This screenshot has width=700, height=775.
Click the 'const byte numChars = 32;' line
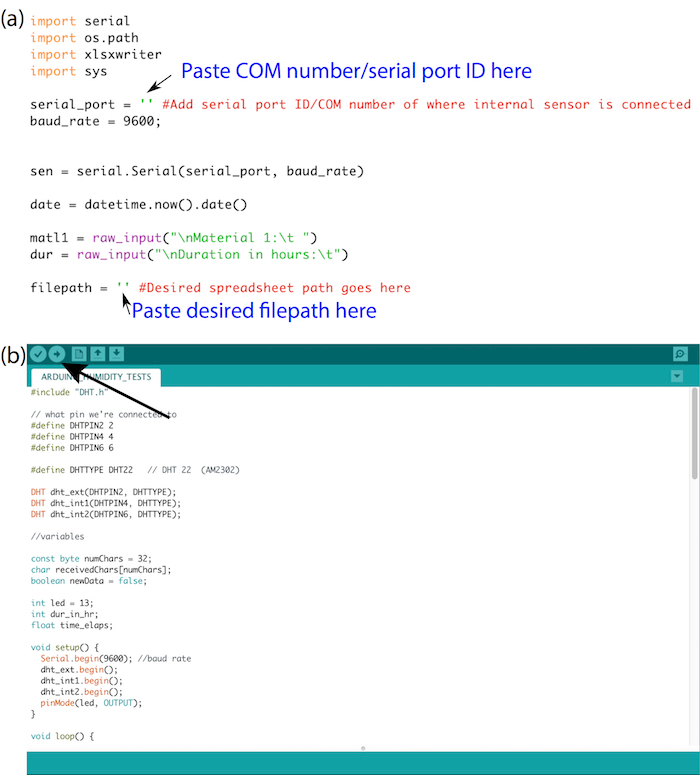point(91,559)
